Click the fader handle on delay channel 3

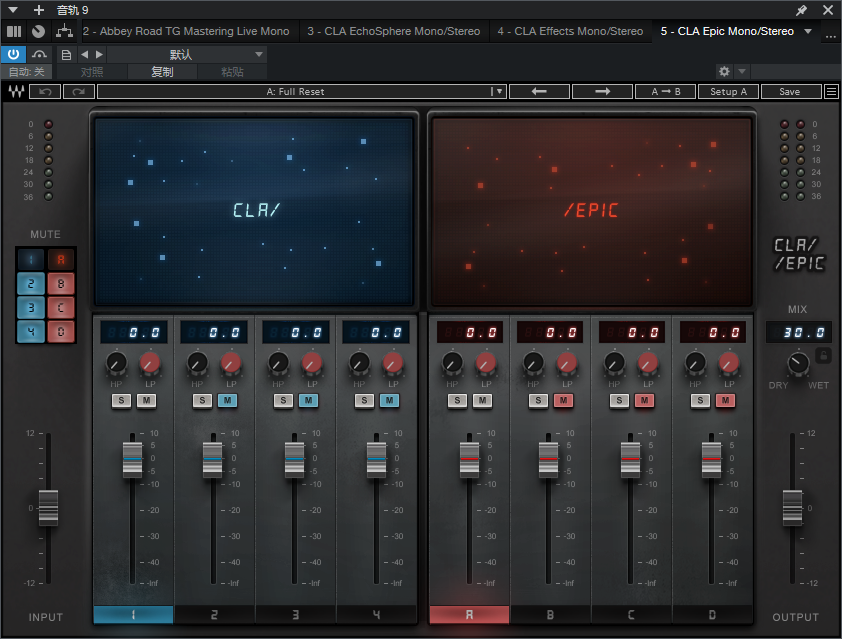(x=294, y=460)
